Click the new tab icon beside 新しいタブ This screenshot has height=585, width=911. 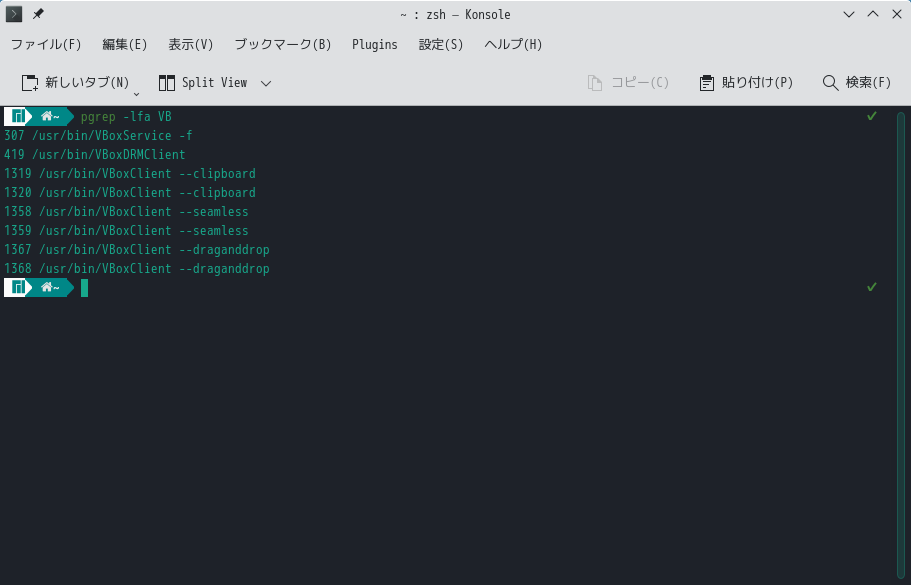(x=30, y=83)
